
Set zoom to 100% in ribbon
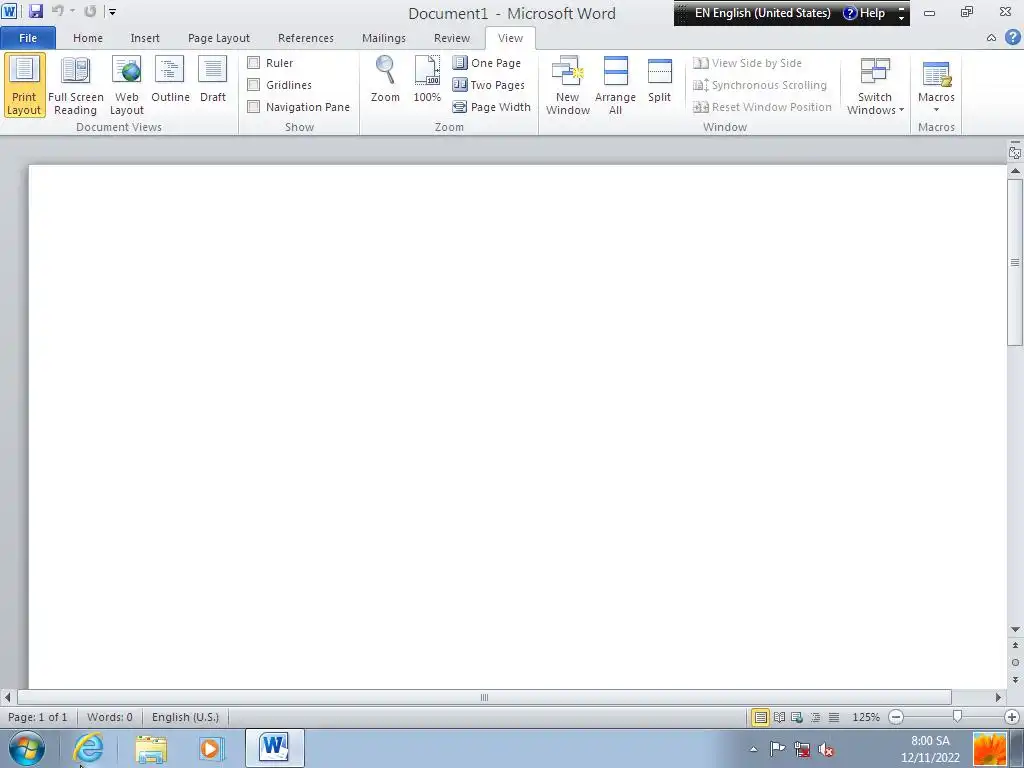(427, 80)
